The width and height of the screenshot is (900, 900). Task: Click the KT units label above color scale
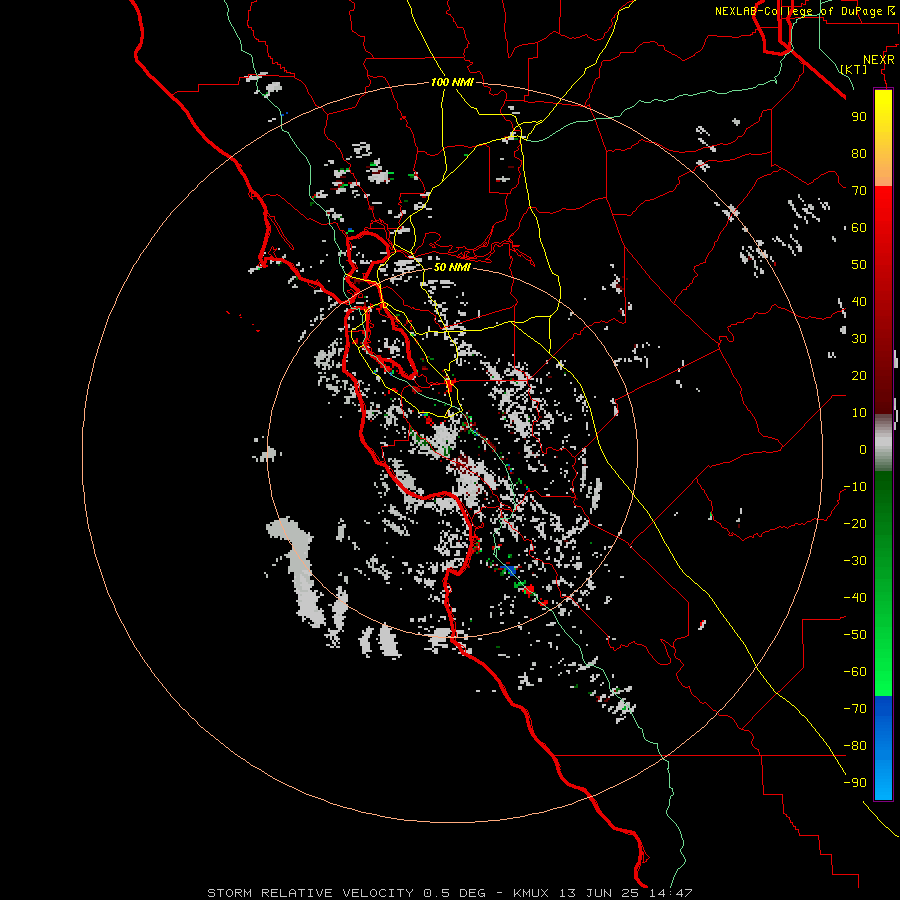(854, 69)
